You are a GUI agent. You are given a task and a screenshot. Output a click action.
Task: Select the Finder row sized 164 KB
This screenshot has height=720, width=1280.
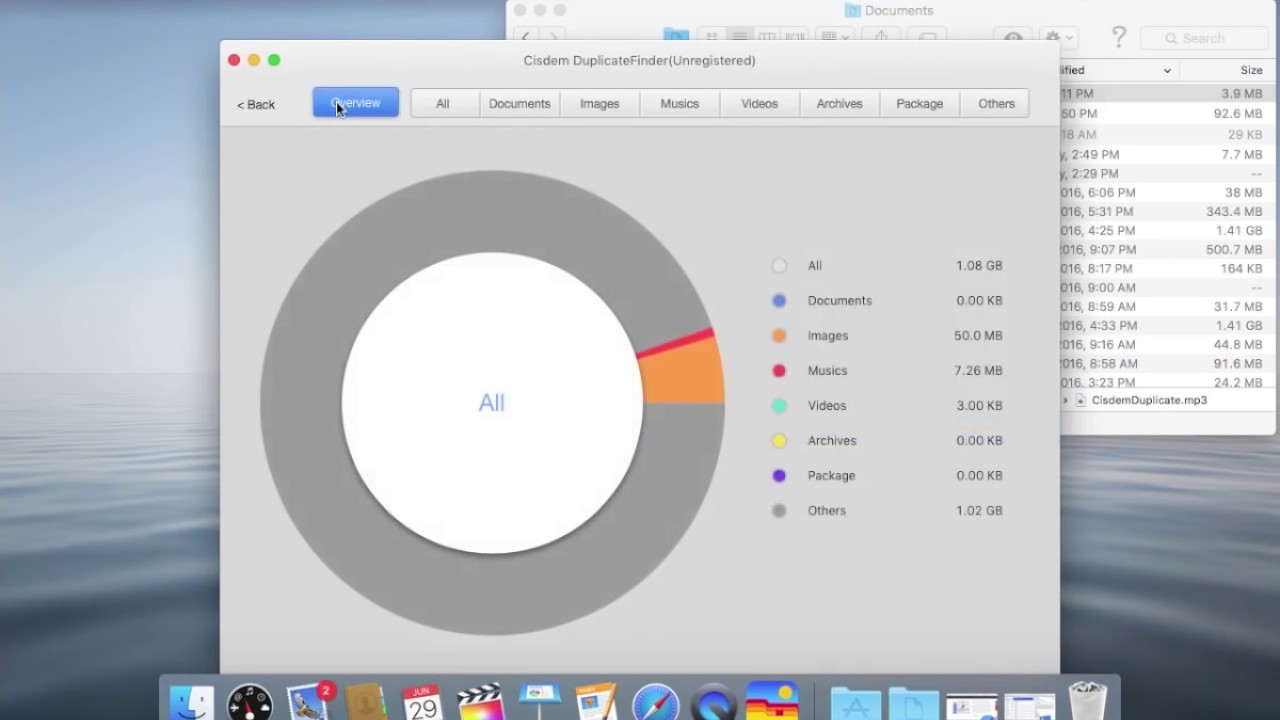tap(1168, 269)
